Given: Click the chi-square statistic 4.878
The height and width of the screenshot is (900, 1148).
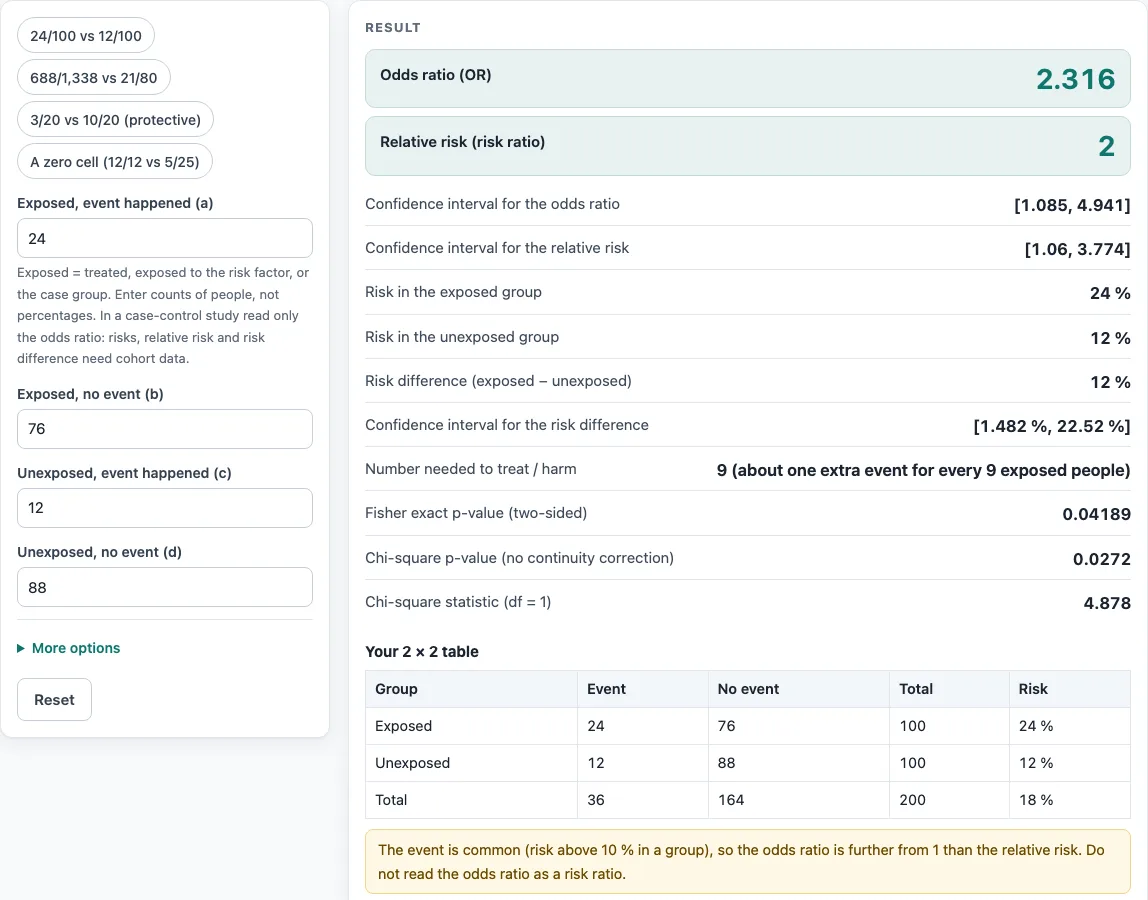Looking at the screenshot, I should tap(1107, 603).
